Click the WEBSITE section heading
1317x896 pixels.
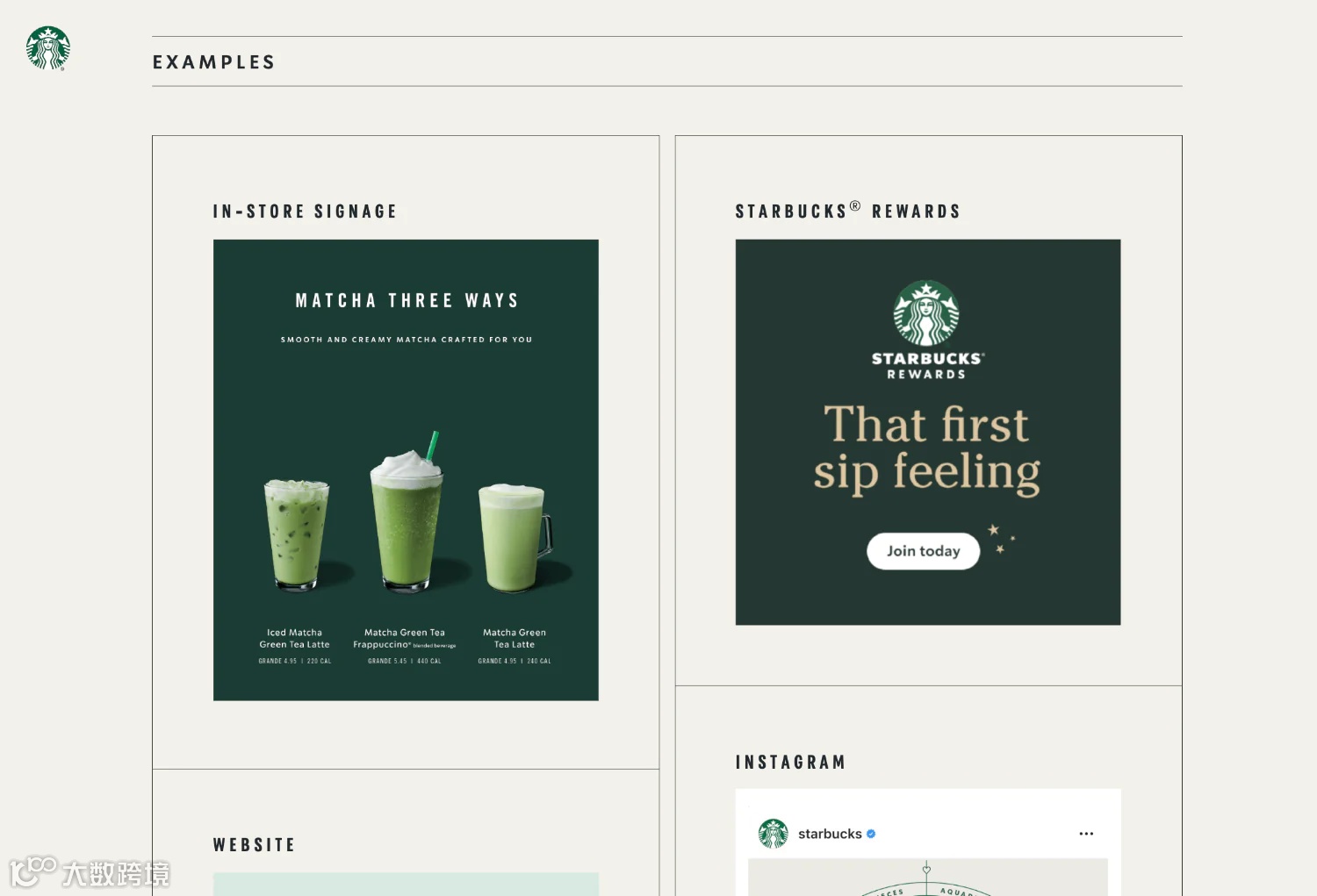click(254, 845)
